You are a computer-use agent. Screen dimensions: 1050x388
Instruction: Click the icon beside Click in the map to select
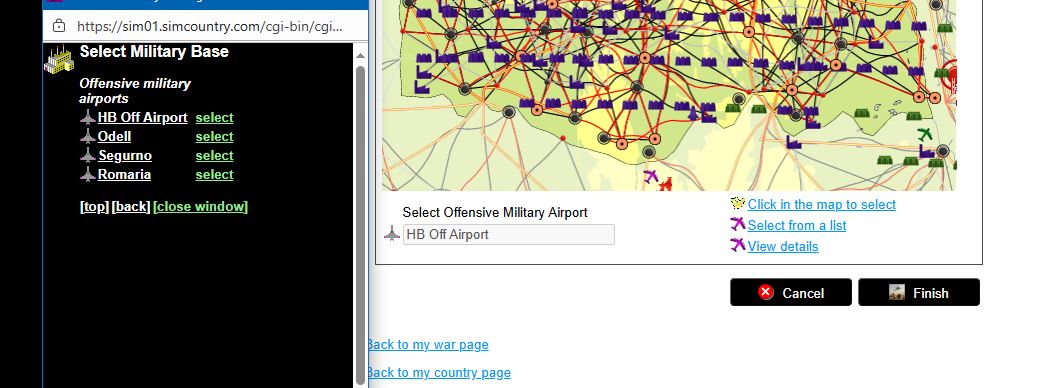(737, 204)
